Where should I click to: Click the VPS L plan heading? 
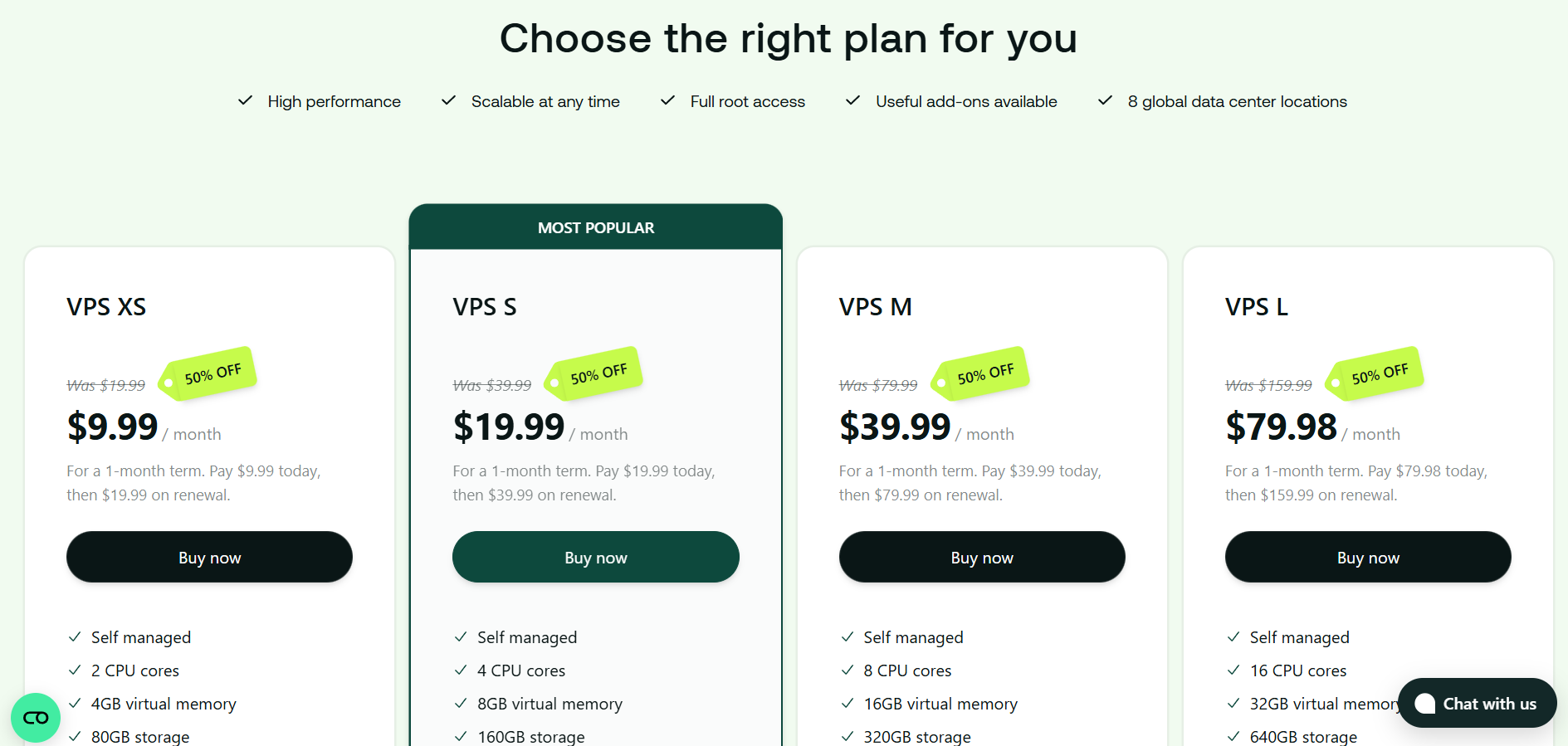tap(1256, 307)
